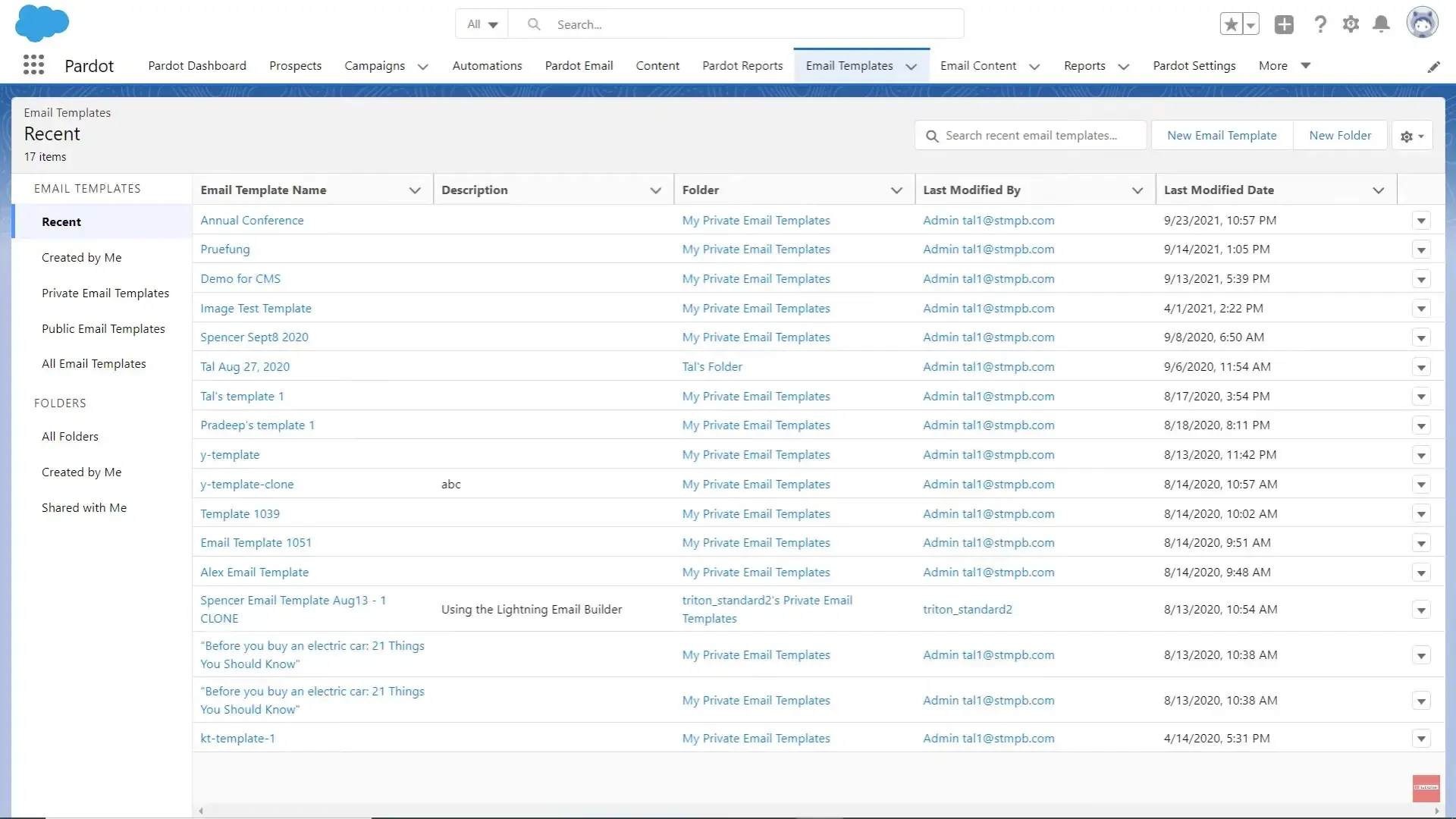
Task: Open Tal's Folder link
Action: pyautogui.click(x=712, y=367)
